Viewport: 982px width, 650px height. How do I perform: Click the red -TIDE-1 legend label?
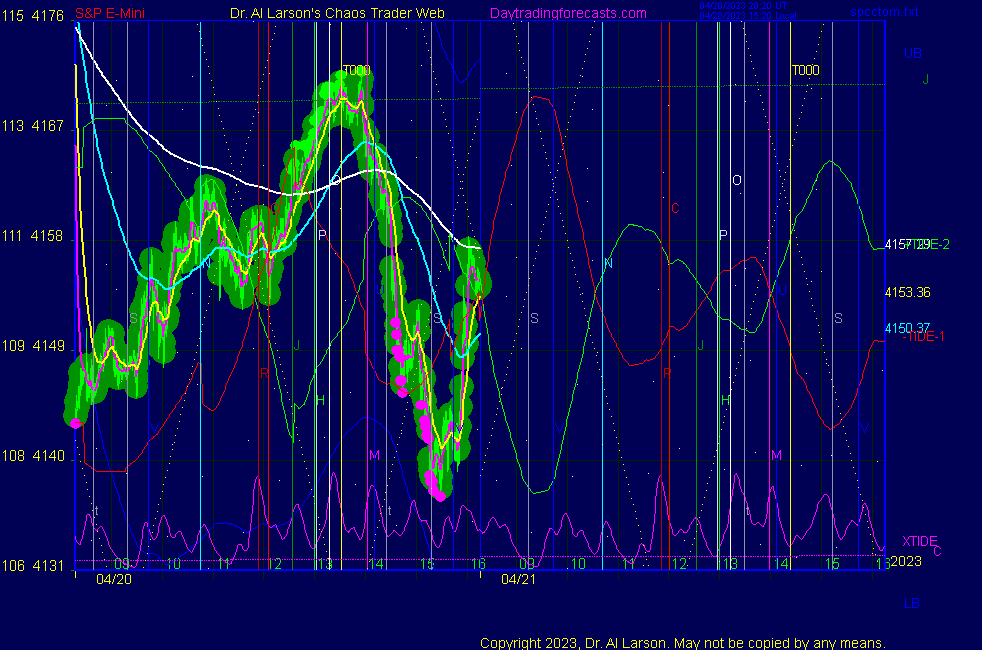[x=924, y=337]
